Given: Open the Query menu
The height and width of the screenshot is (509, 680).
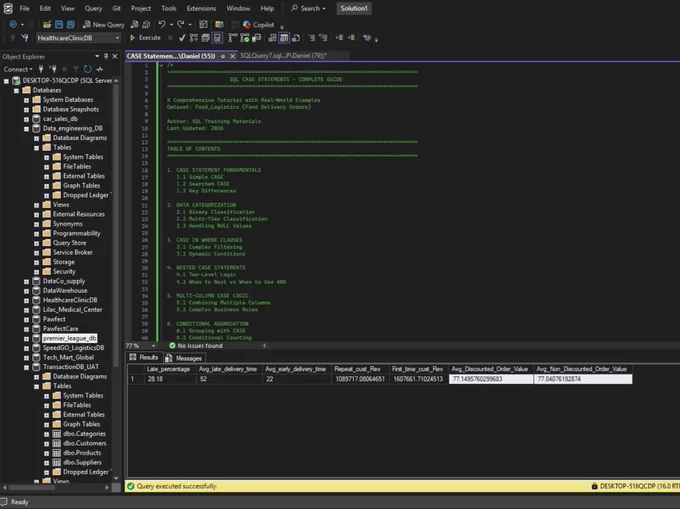Looking at the screenshot, I should click(x=93, y=8).
